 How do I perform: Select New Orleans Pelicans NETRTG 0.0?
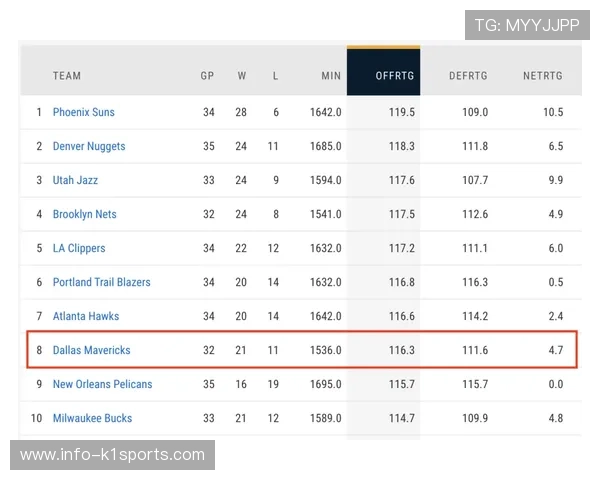556,384
